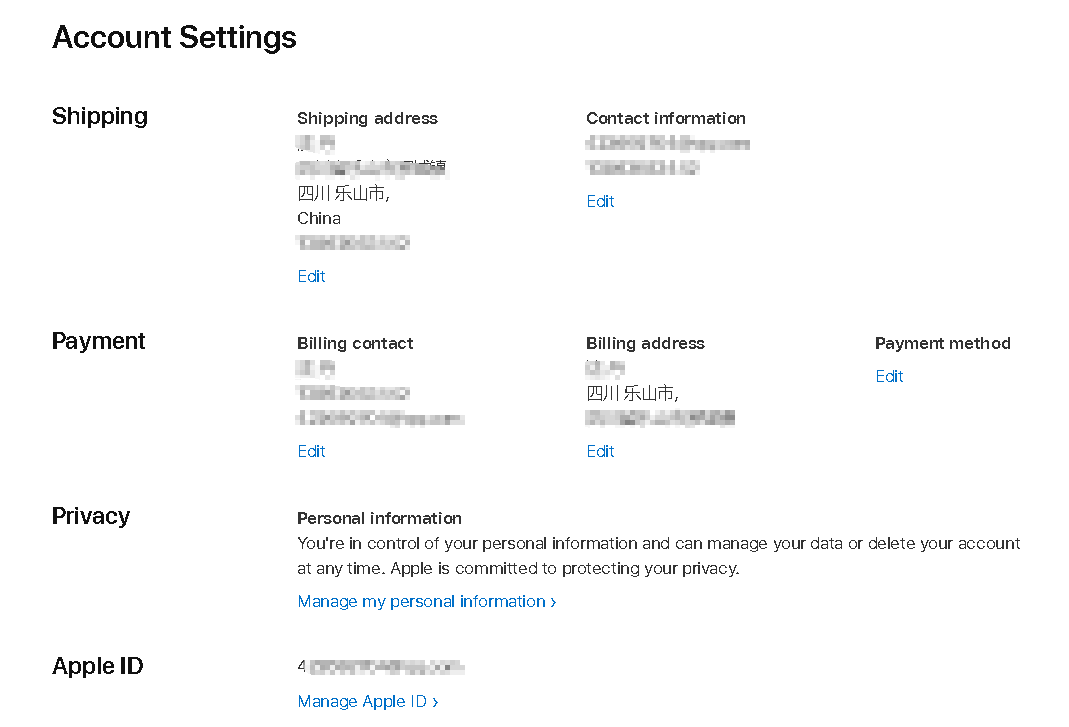This screenshot has width=1069, height=727.
Task: Click the Account Settings page heading
Action: 174,38
